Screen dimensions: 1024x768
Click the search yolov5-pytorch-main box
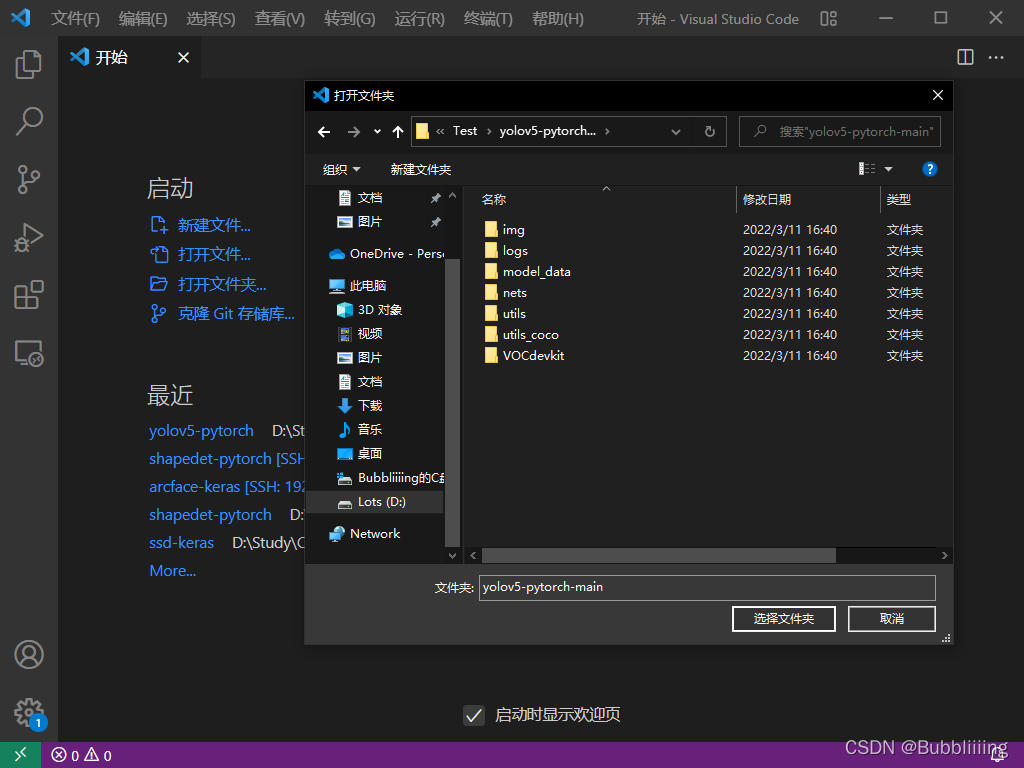pyautogui.click(x=840, y=131)
